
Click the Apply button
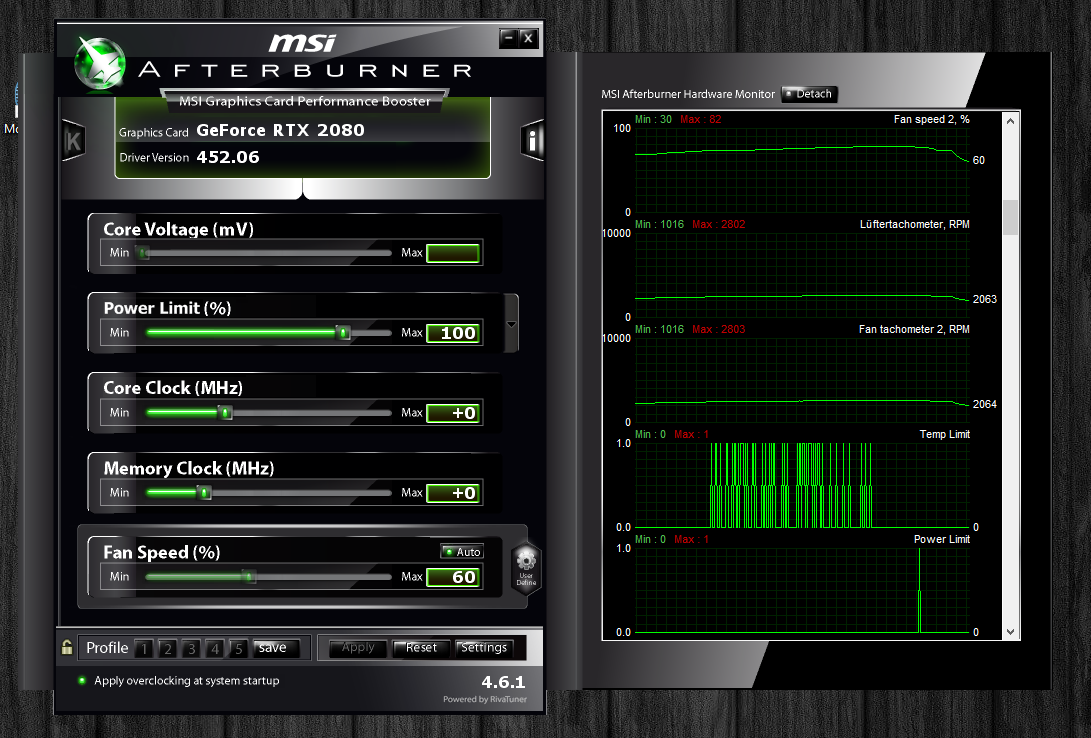pos(358,648)
